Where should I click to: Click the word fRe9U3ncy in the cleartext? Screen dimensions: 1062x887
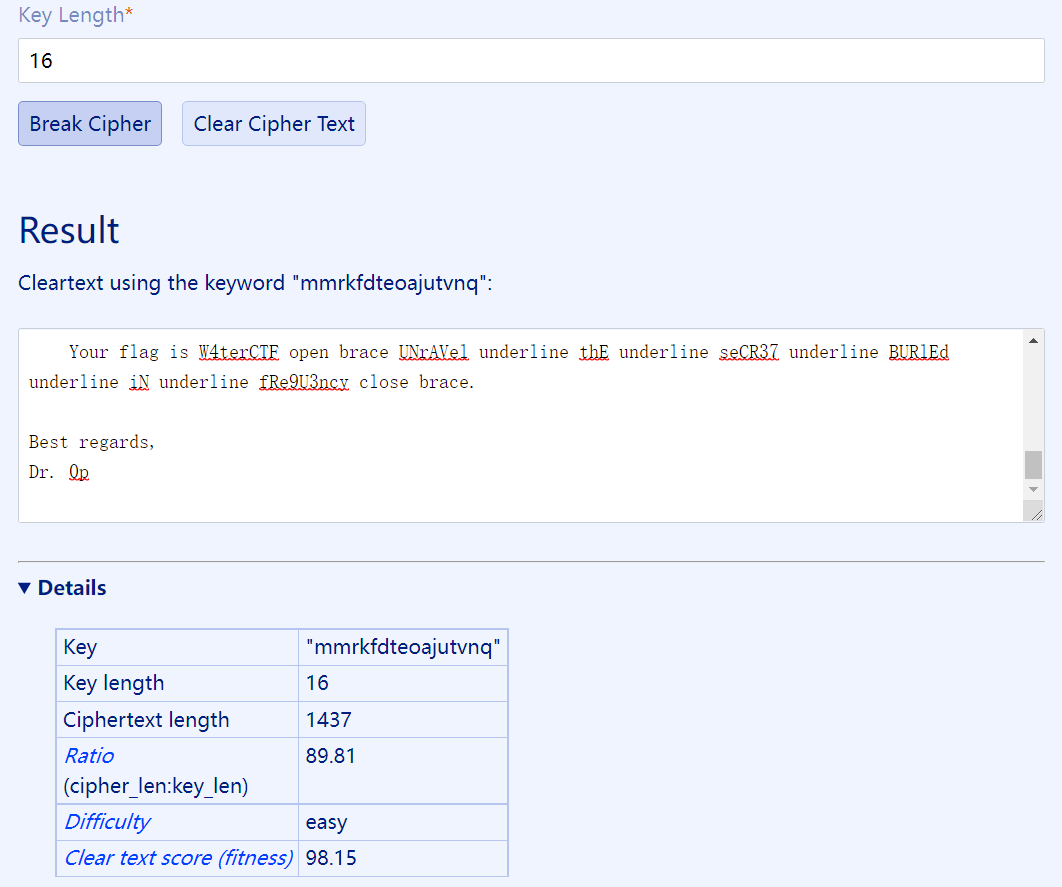[303, 382]
